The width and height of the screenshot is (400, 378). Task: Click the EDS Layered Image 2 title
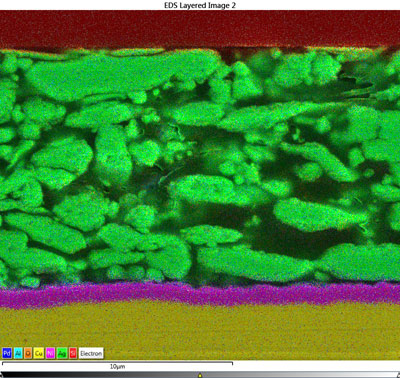(200, 5)
